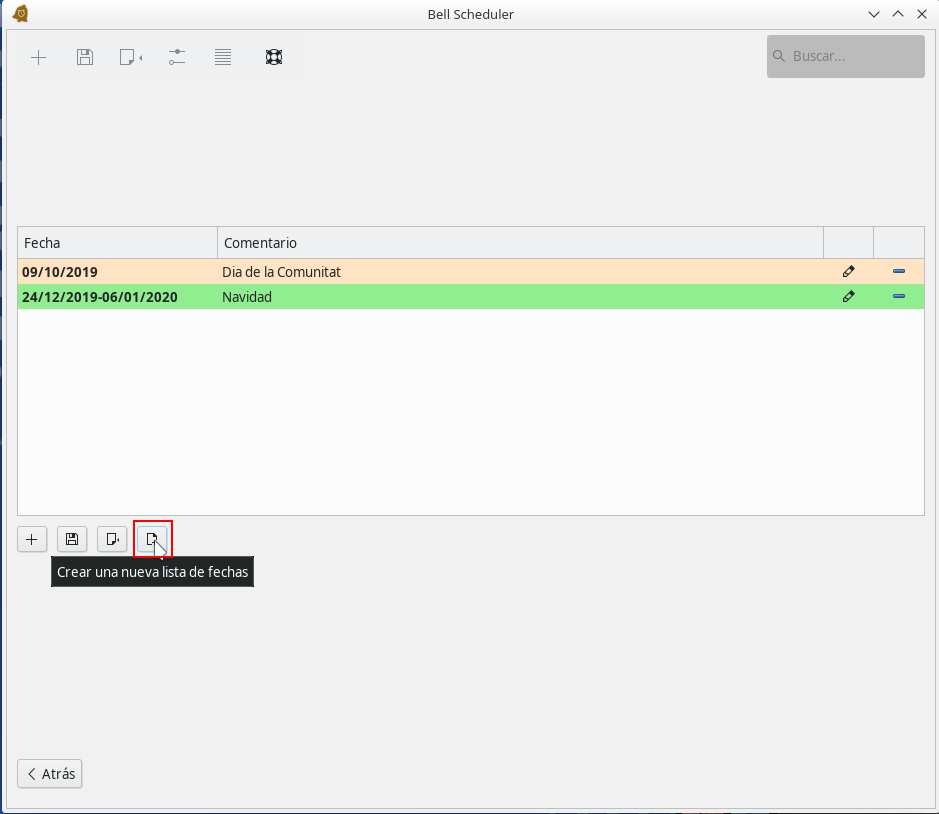The height and width of the screenshot is (814, 939).
Task: Click the page-with-arrow icon in top toolbar
Action: point(130,57)
